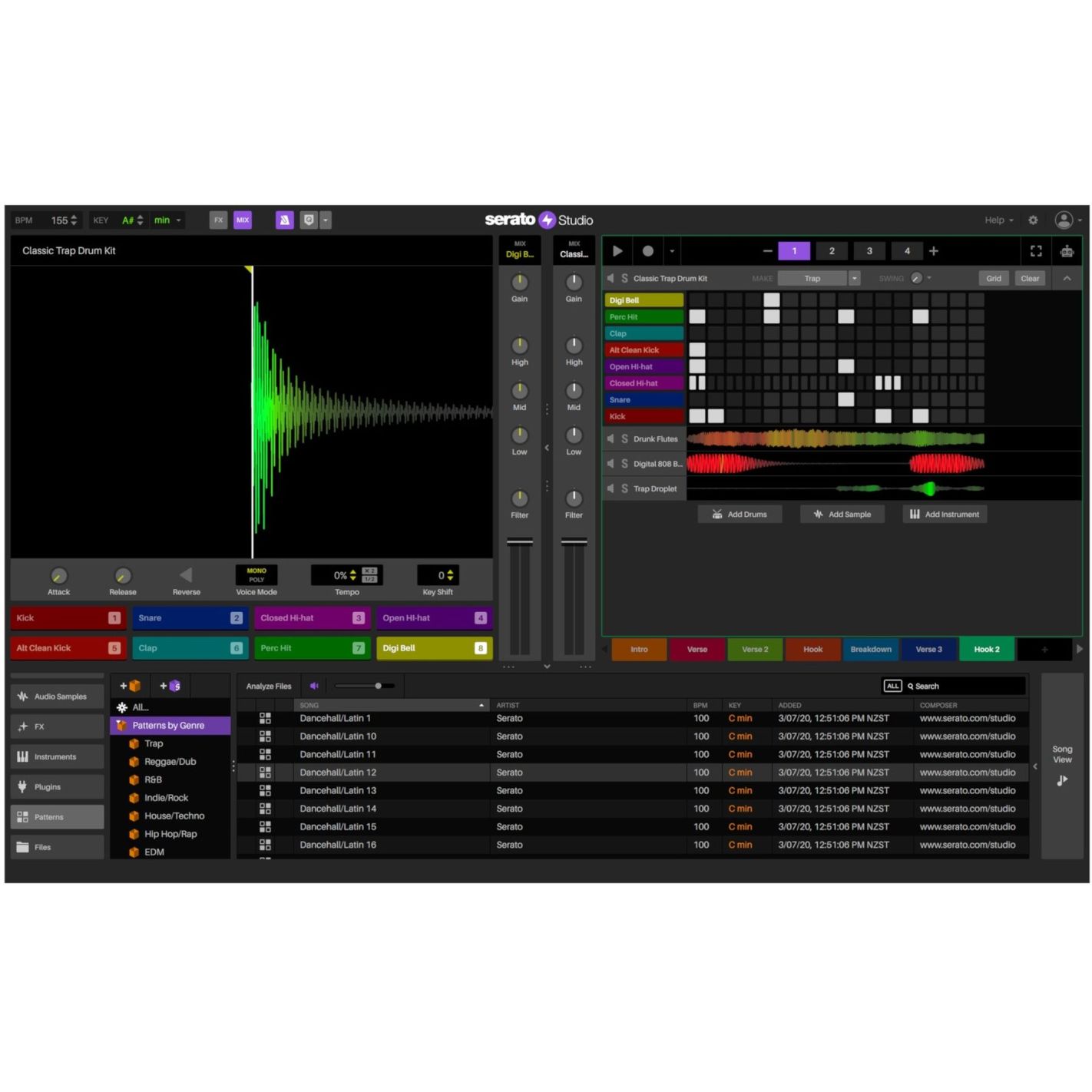Viewport: 1092px width, 1092px height.
Task: Open the key scale min dropdown
Action: (168, 220)
